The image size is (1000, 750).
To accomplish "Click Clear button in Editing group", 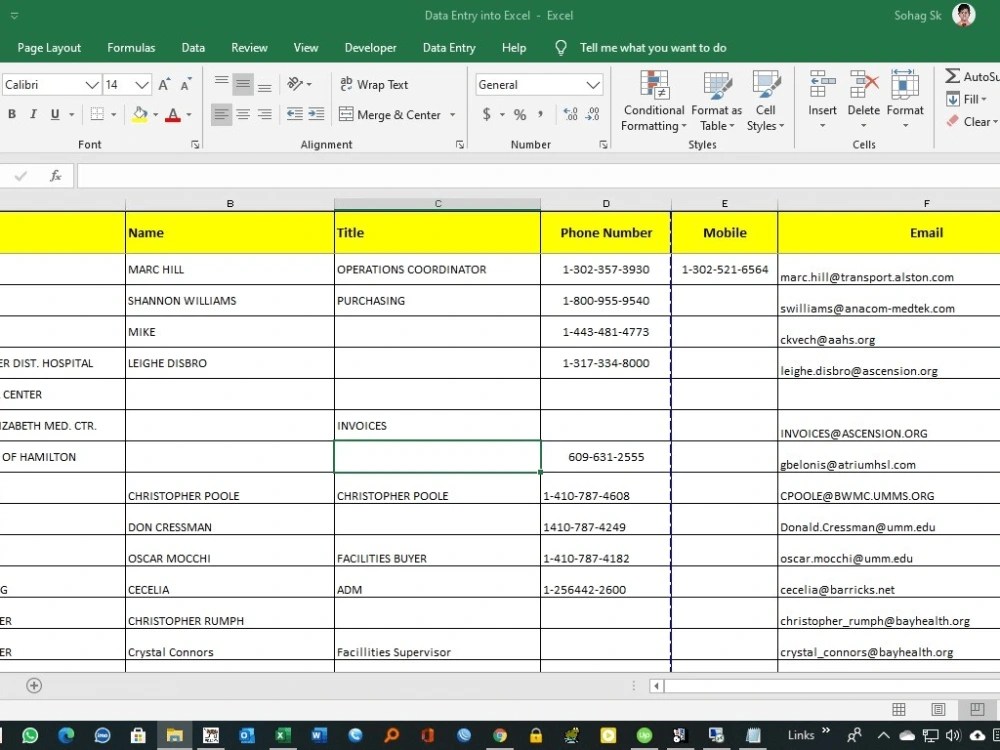I will [972, 121].
